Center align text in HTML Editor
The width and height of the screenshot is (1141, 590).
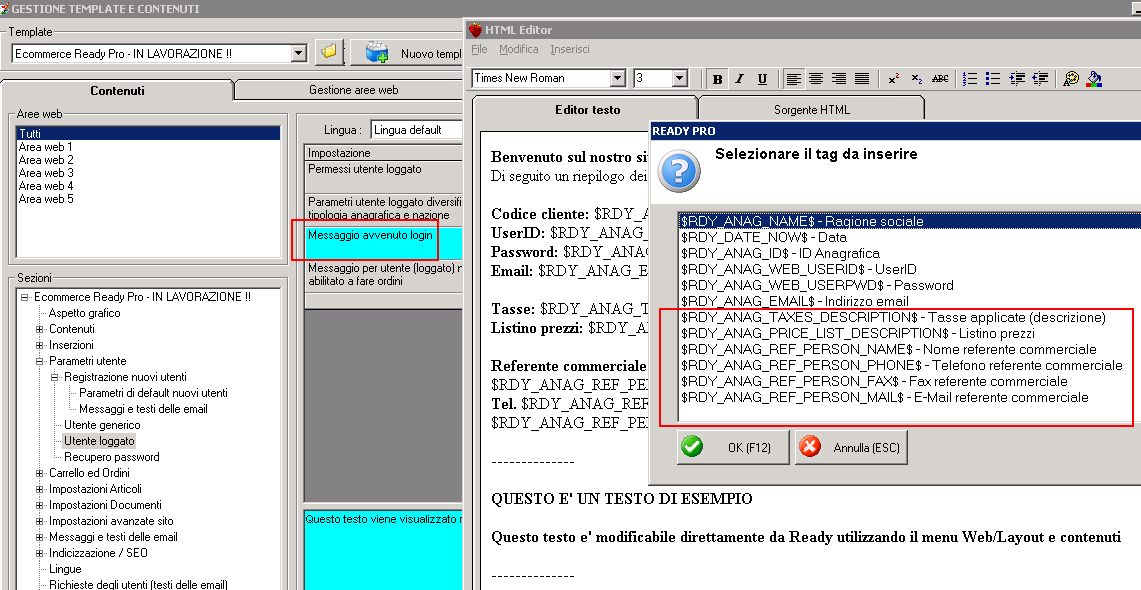tap(816, 79)
